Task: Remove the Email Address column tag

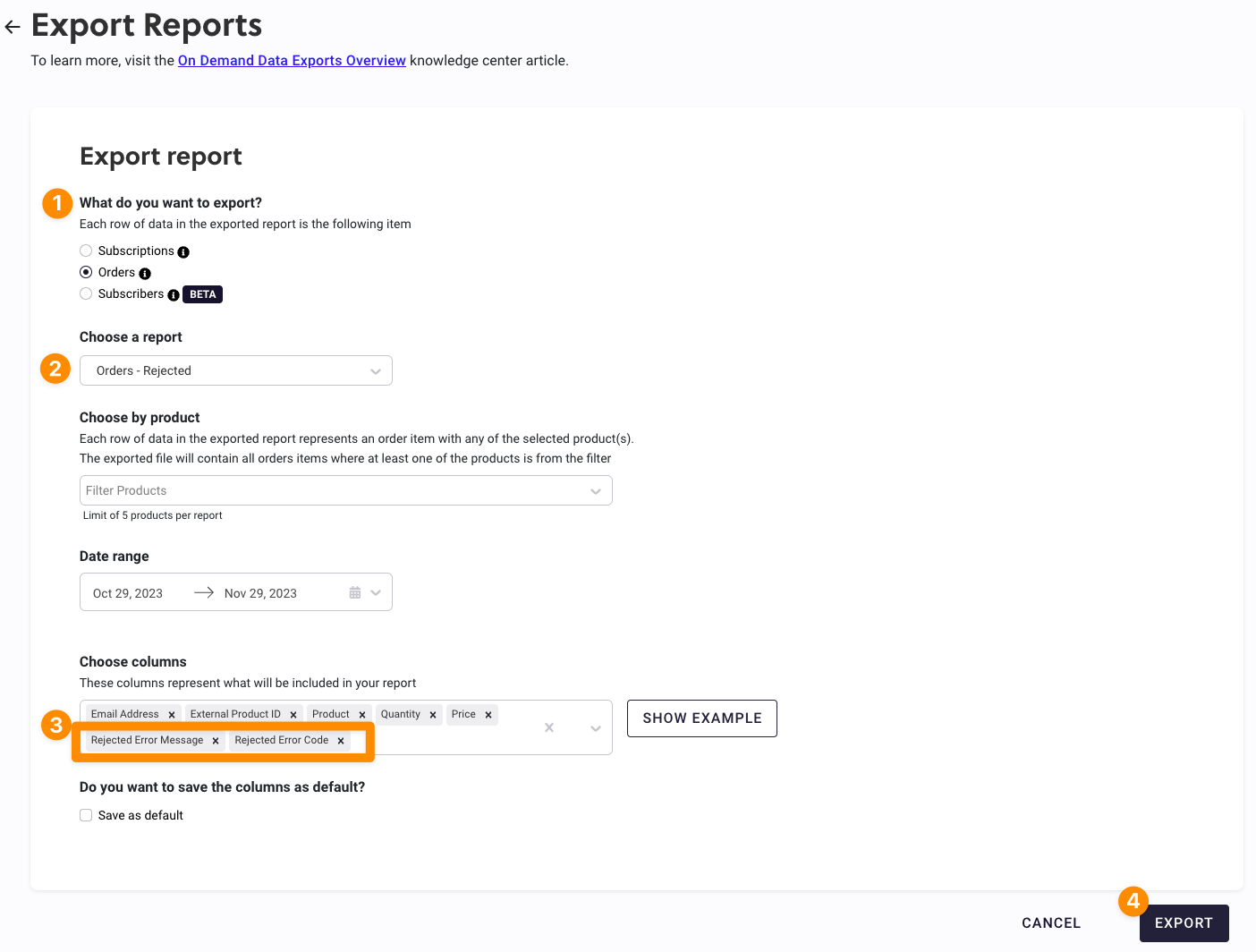Action: click(172, 715)
